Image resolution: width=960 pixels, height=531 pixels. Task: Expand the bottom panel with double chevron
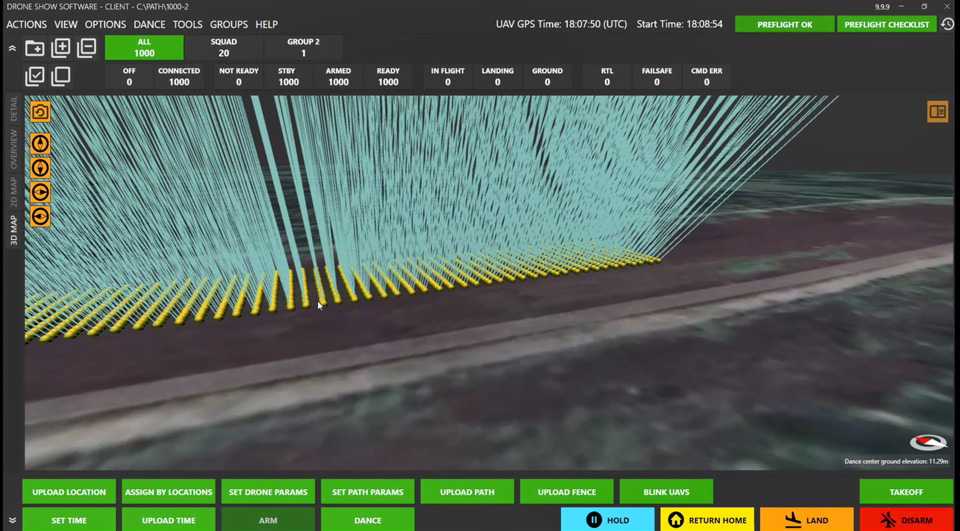(12, 520)
